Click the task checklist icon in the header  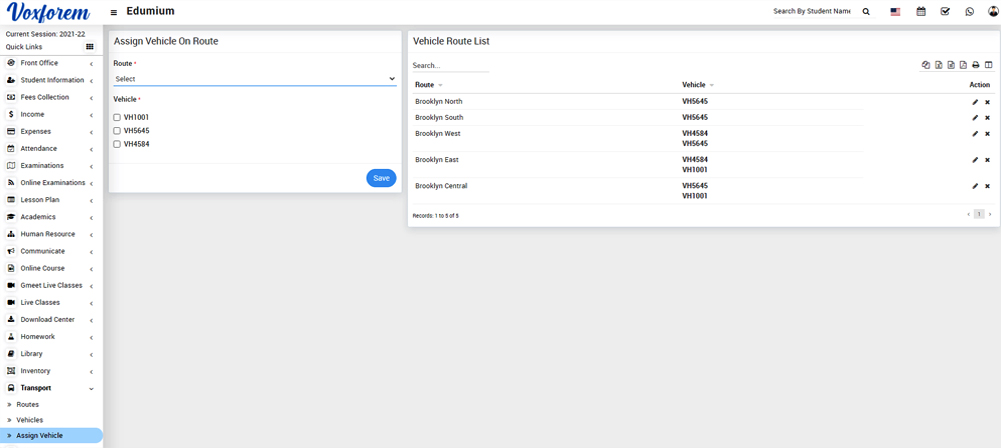945,12
